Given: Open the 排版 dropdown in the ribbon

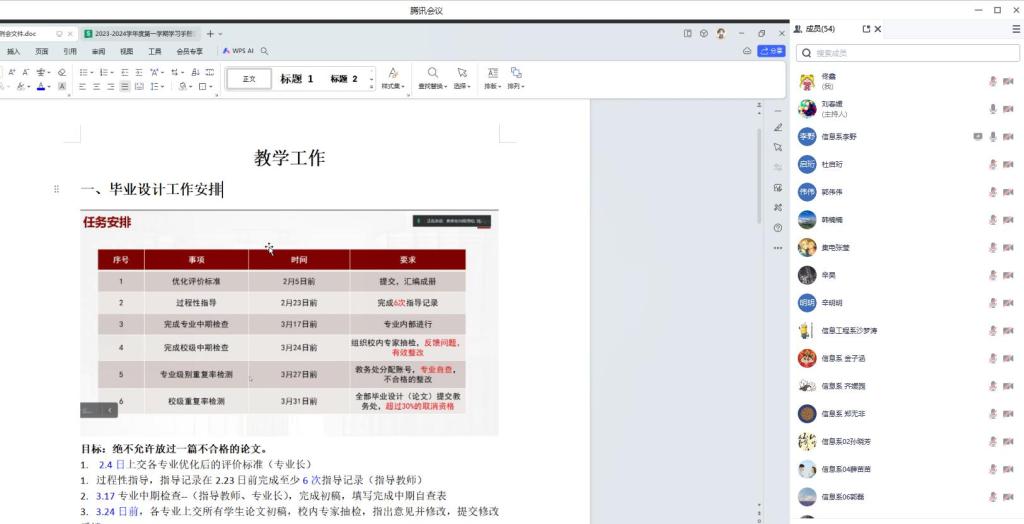Looking at the screenshot, I should click(x=492, y=86).
